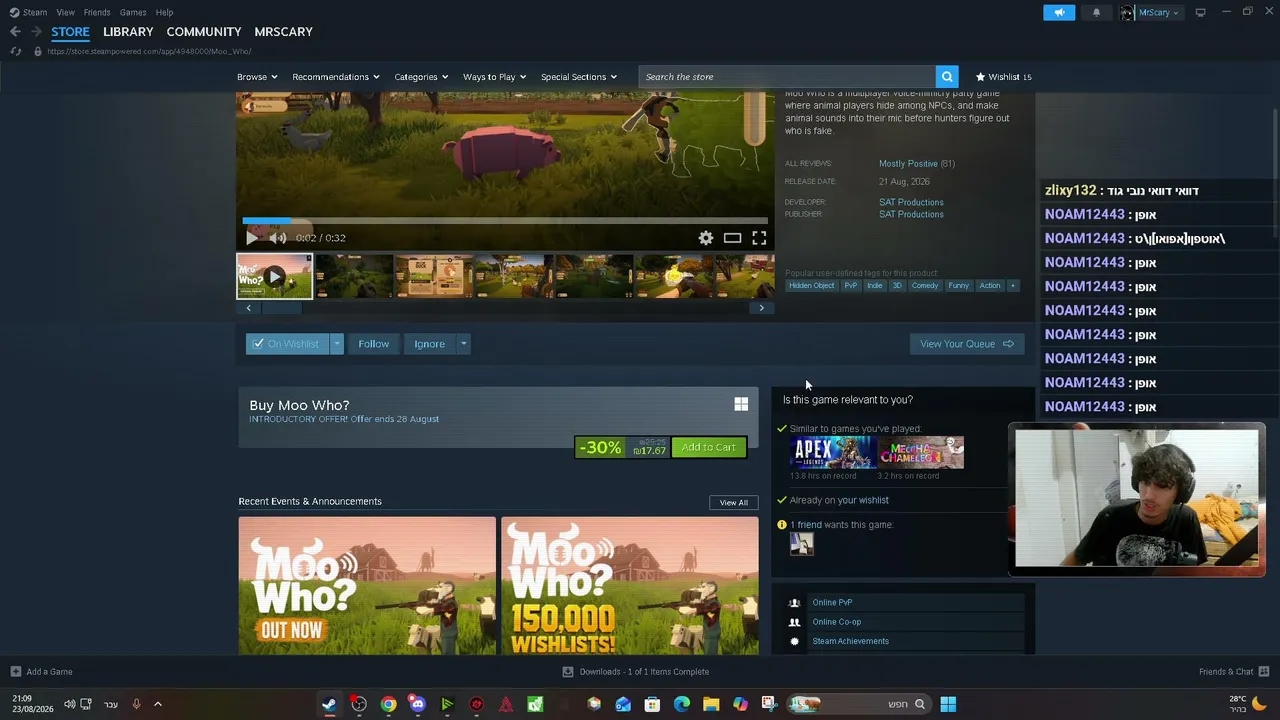Open the MrScary account dropdown
This screenshot has height=720, width=1280.
point(1152,12)
